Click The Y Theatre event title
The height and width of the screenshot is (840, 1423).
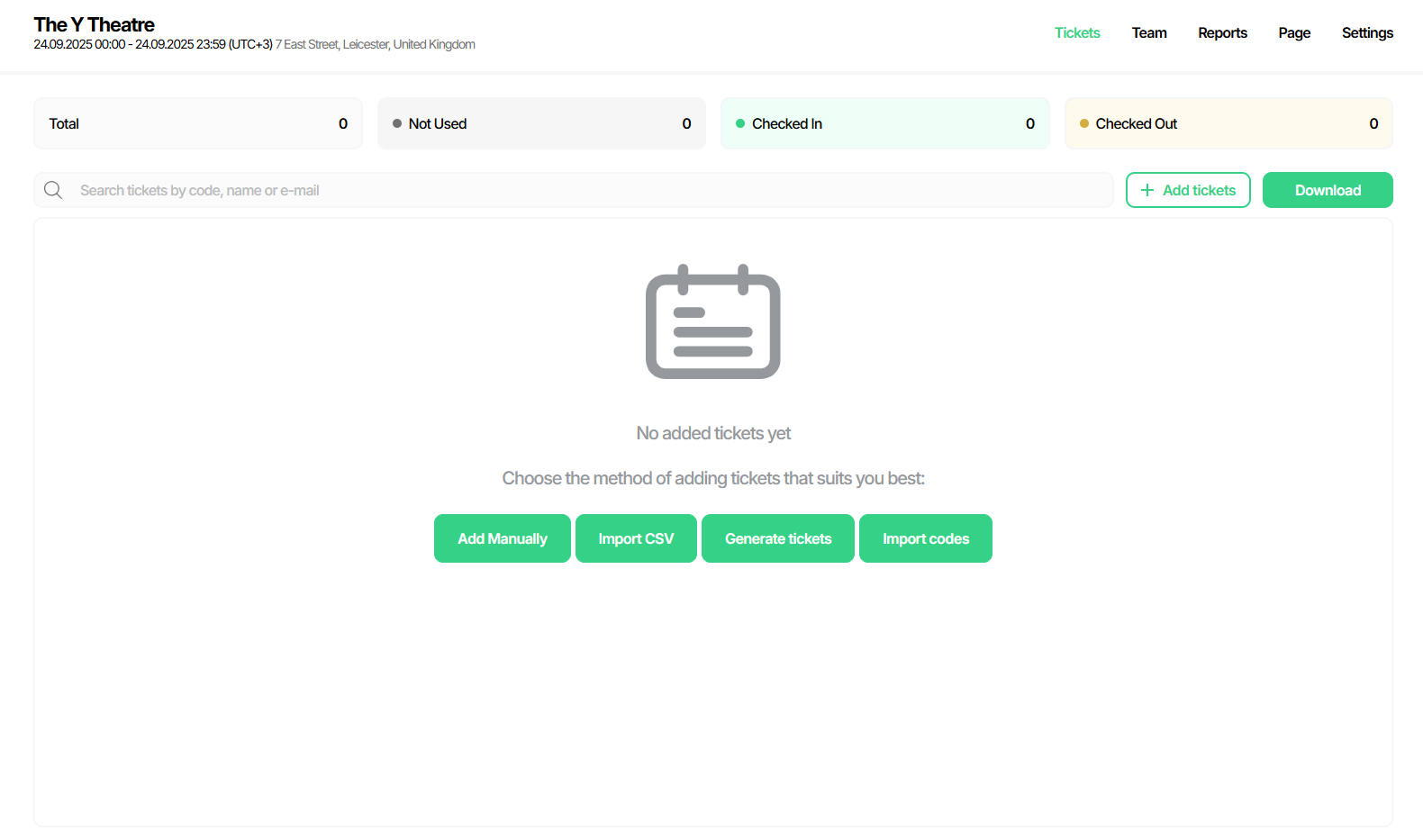point(95,24)
